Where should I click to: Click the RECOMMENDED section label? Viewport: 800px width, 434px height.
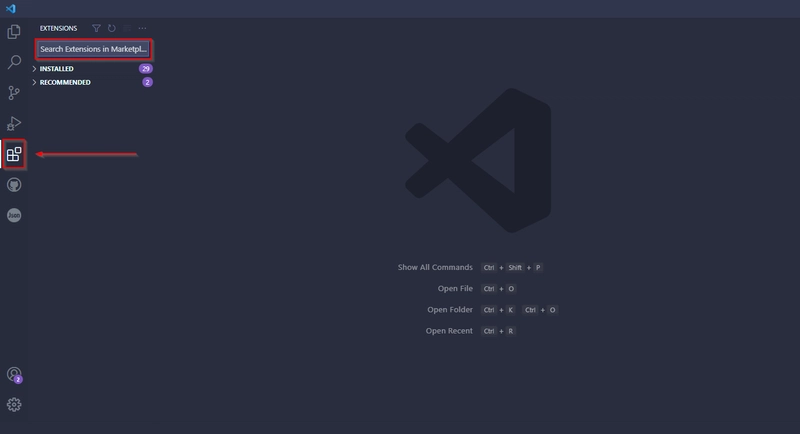(65, 82)
